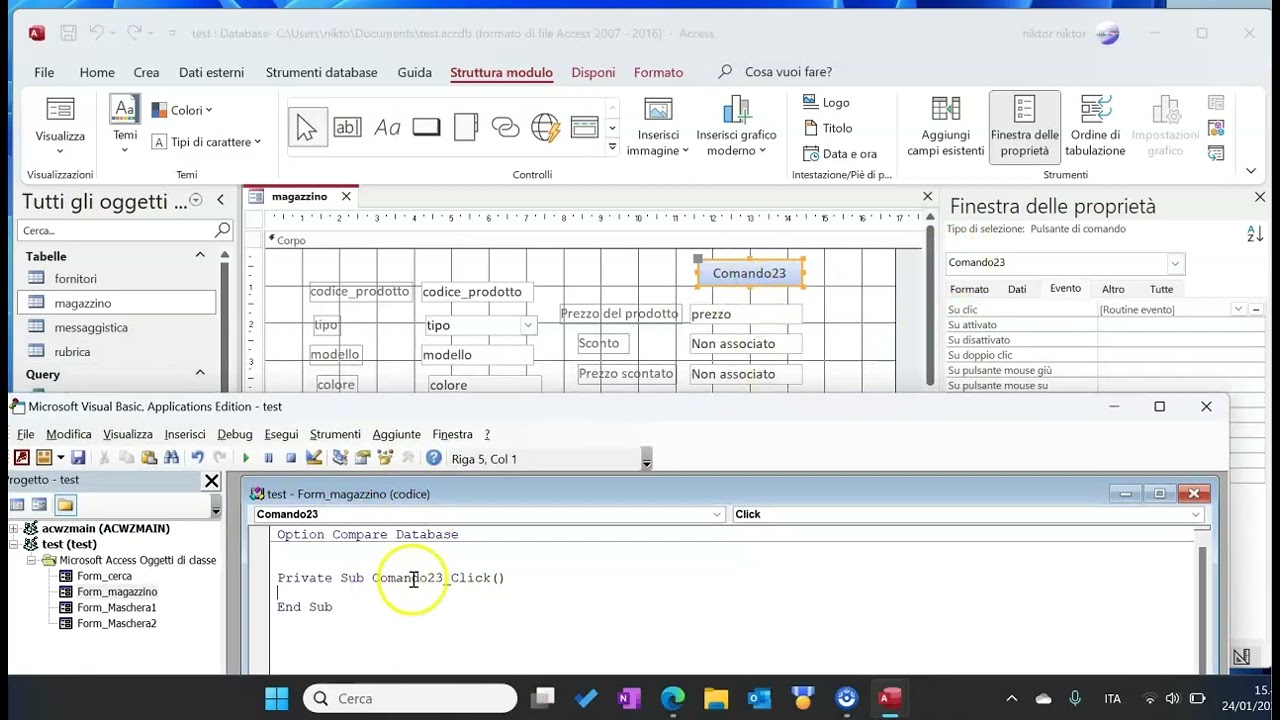Viewport: 1280px width, 720px height.
Task: Run the Sub with the green play icon
Action: (x=245, y=458)
